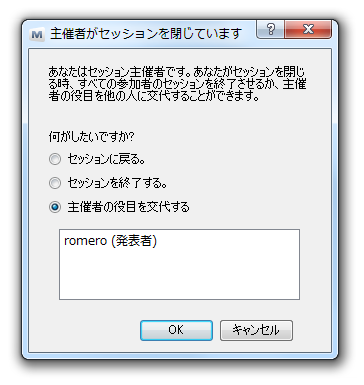This screenshot has width=364, height=385.
Task: Click empty space inside the participant list box
Action: [179, 275]
